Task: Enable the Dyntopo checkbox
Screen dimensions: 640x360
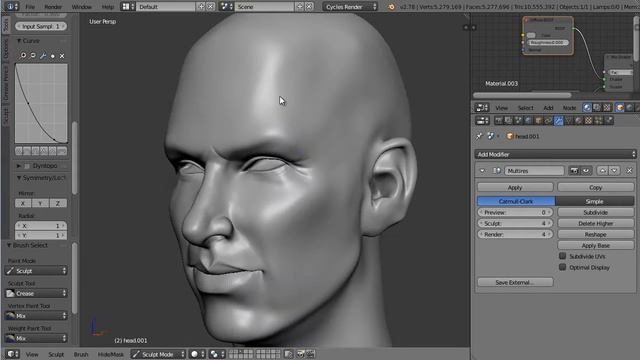Action: (x=27, y=166)
